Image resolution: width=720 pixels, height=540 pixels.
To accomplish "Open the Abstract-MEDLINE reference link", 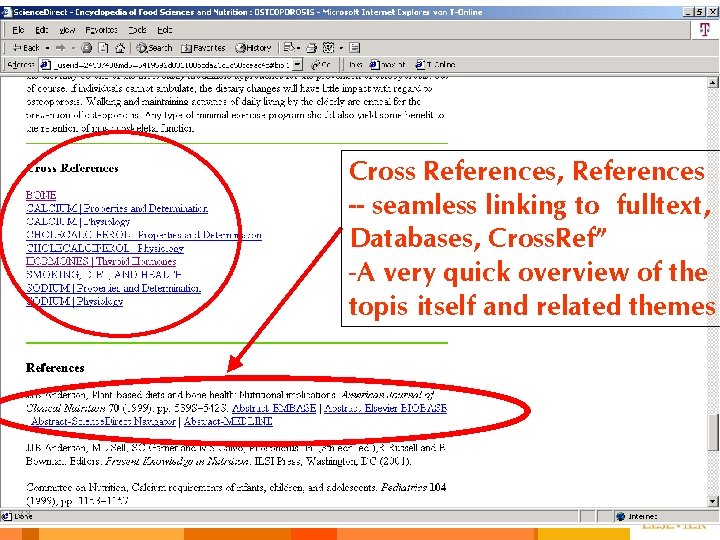I will [x=228, y=421].
